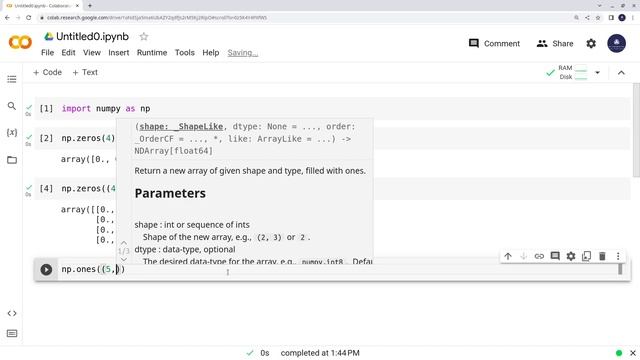Open the Help menu
Viewport: 640px width, 360px height.
point(211,53)
